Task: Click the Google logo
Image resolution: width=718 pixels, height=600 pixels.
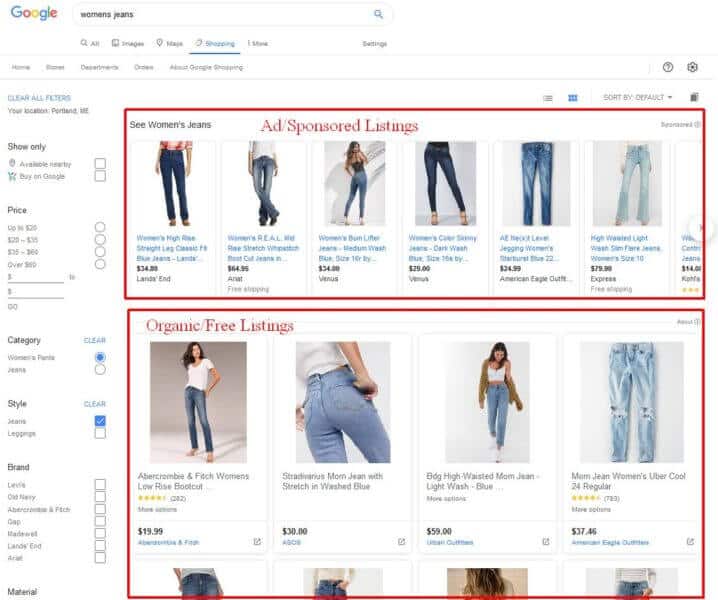Action: pos(34,13)
